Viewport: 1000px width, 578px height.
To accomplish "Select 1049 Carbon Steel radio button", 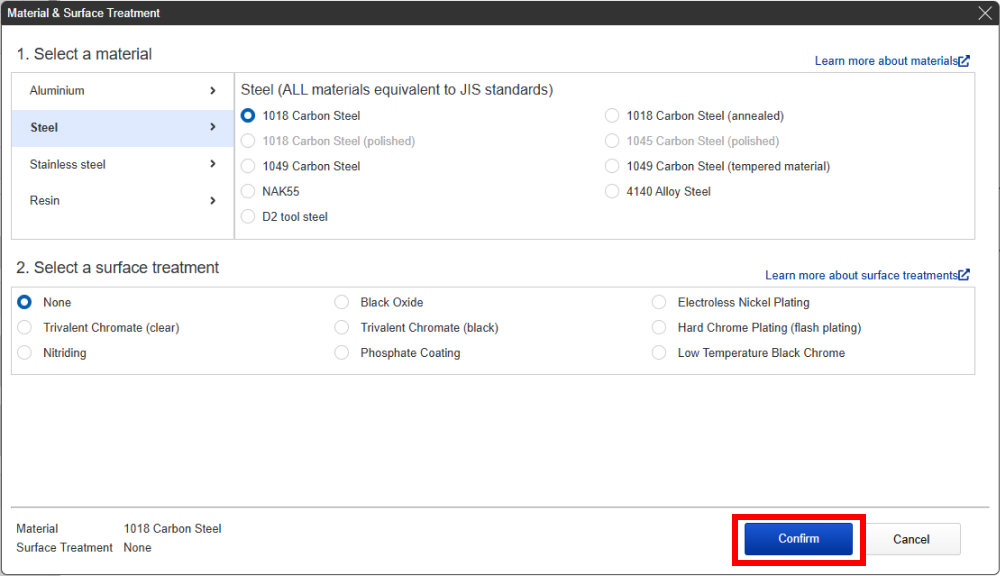I will 248,166.
